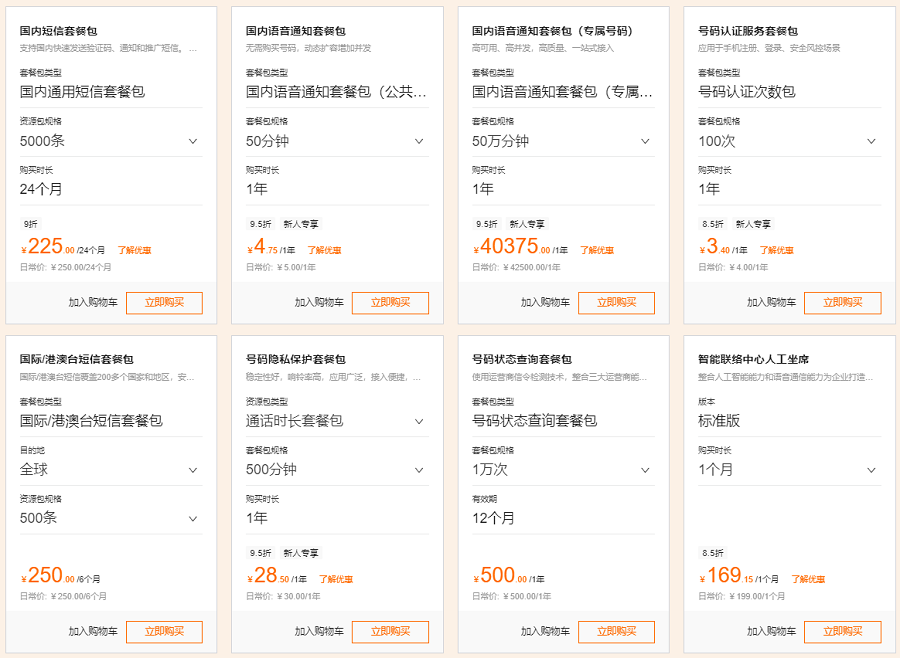This screenshot has height=658, width=900.
Task: Click 了解优惠 next to the 169.15 price
Action: (x=808, y=579)
